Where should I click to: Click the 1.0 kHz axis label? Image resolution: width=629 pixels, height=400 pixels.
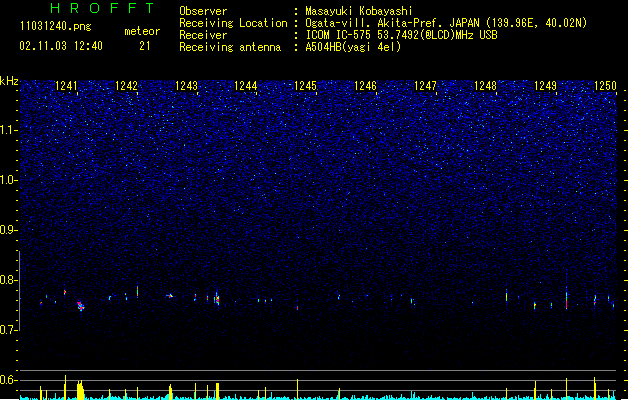point(9,180)
